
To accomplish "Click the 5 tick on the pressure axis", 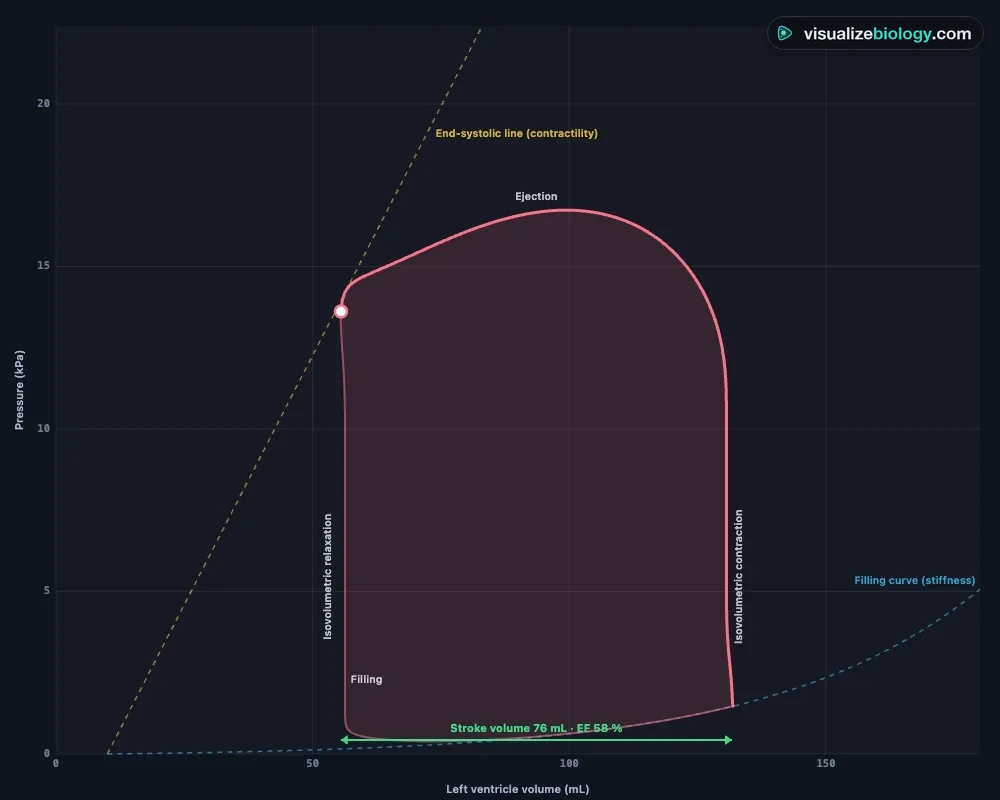I will 47,591.
